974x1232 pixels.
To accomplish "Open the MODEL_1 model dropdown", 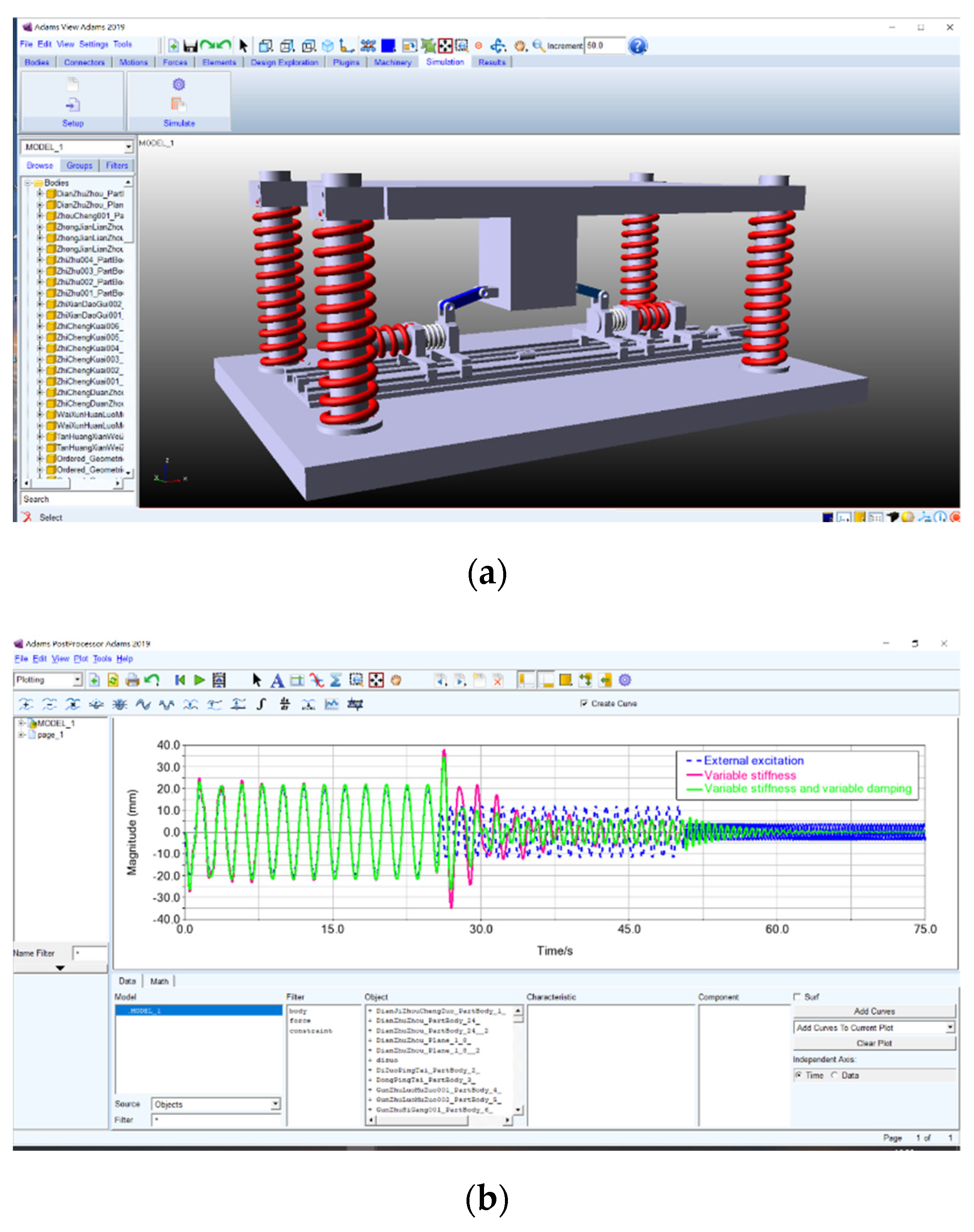I will point(128,147).
